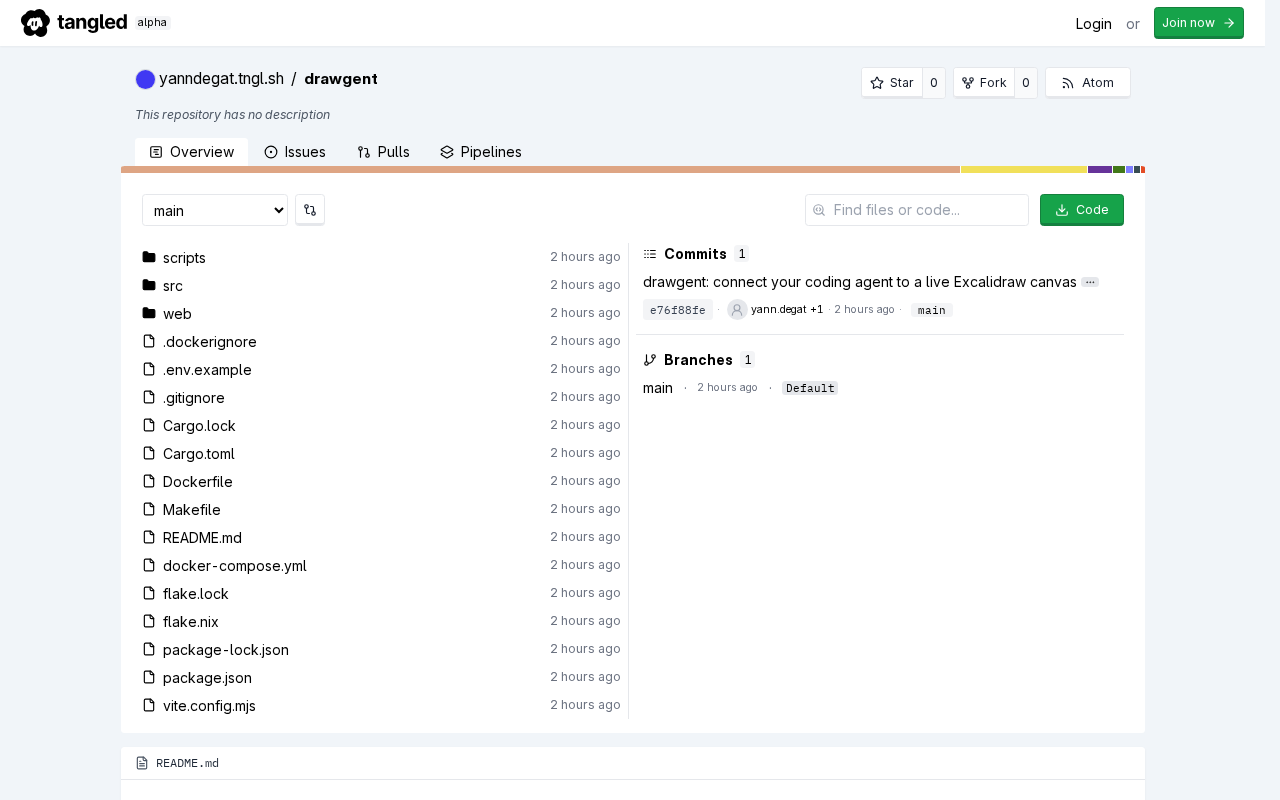
Task: Open the Branches section heading
Action: coord(698,360)
